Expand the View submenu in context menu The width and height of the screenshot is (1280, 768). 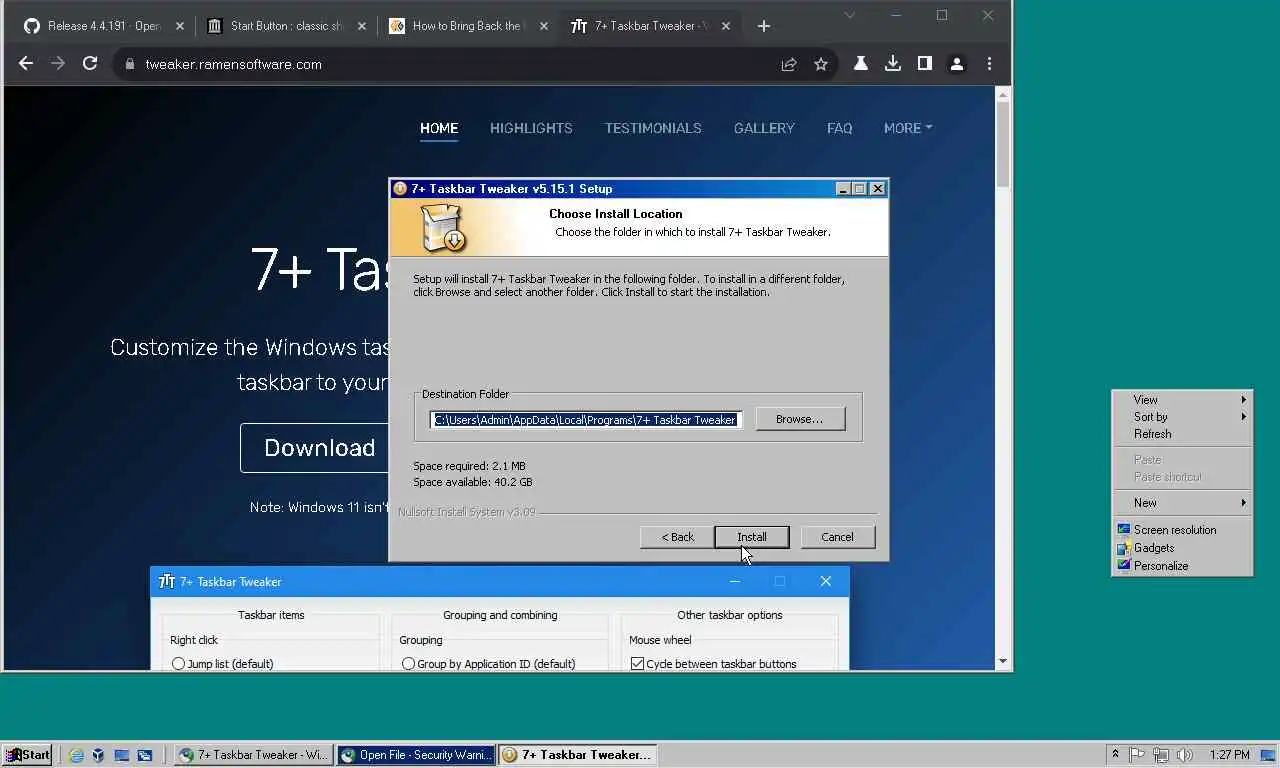1182,400
